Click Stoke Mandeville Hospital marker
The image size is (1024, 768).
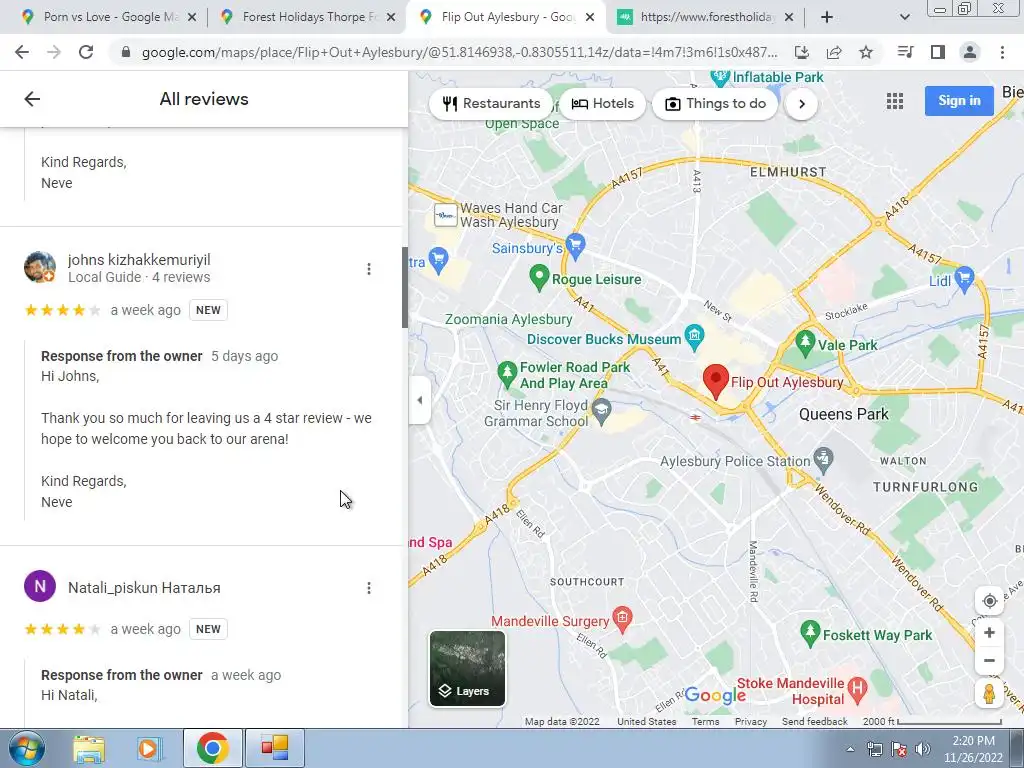coord(857,688)
